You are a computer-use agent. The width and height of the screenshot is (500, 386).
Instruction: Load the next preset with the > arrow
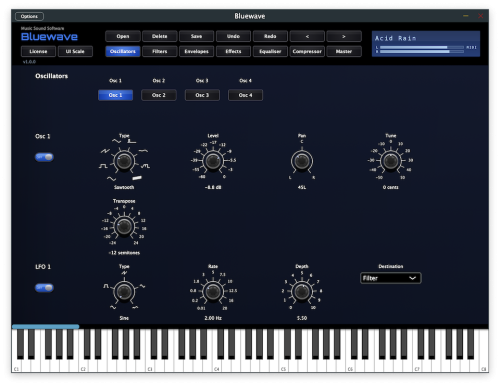click(x=344, y=36)
